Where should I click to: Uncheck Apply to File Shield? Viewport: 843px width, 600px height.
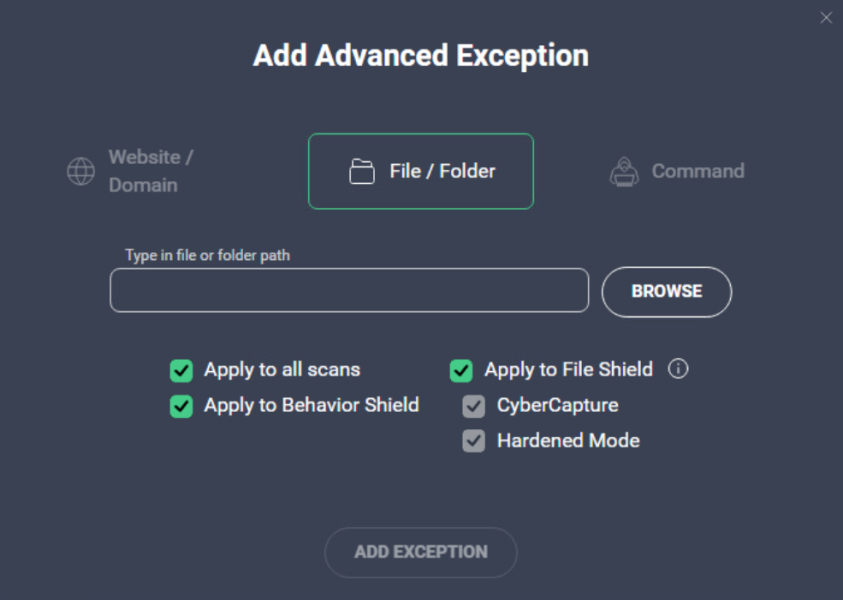click(461, 370)
